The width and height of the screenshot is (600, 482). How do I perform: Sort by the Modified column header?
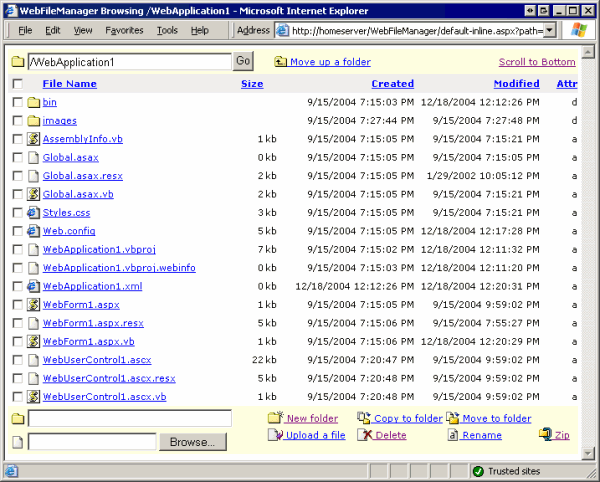pyautogui.click(x=517, y=84)
